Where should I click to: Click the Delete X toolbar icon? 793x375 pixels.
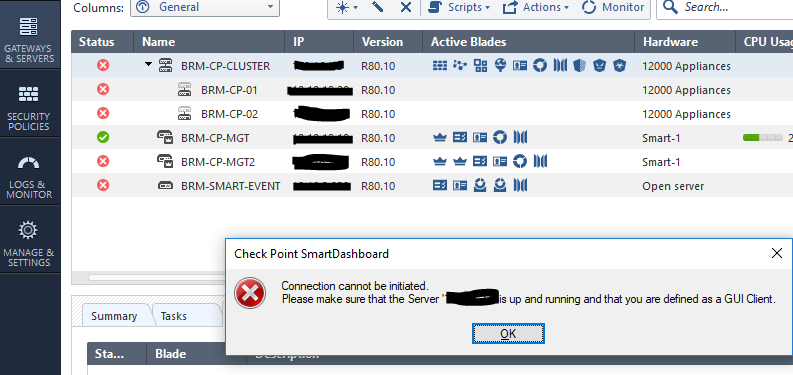pyautogui.click(x=406, y=7)
